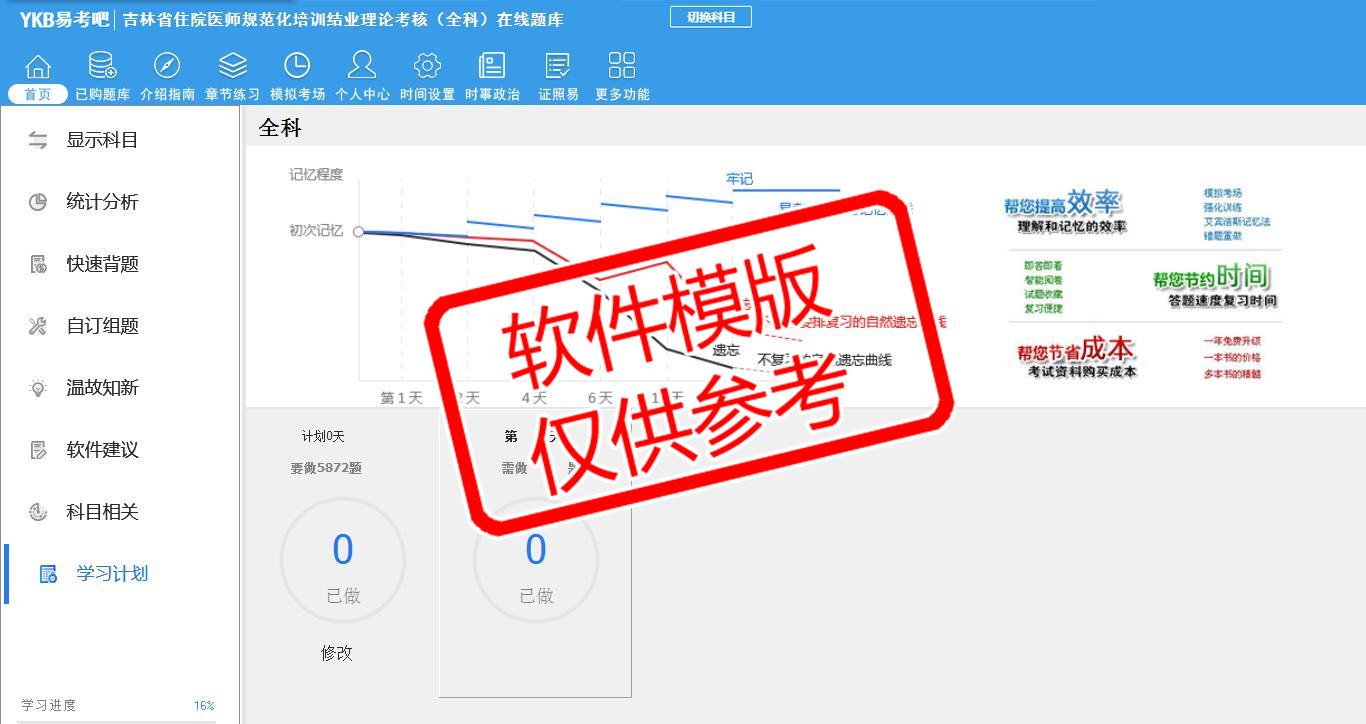Click the 切换科目 button
The width and height of the screenshot is (1366, 724).
[710, 17]
